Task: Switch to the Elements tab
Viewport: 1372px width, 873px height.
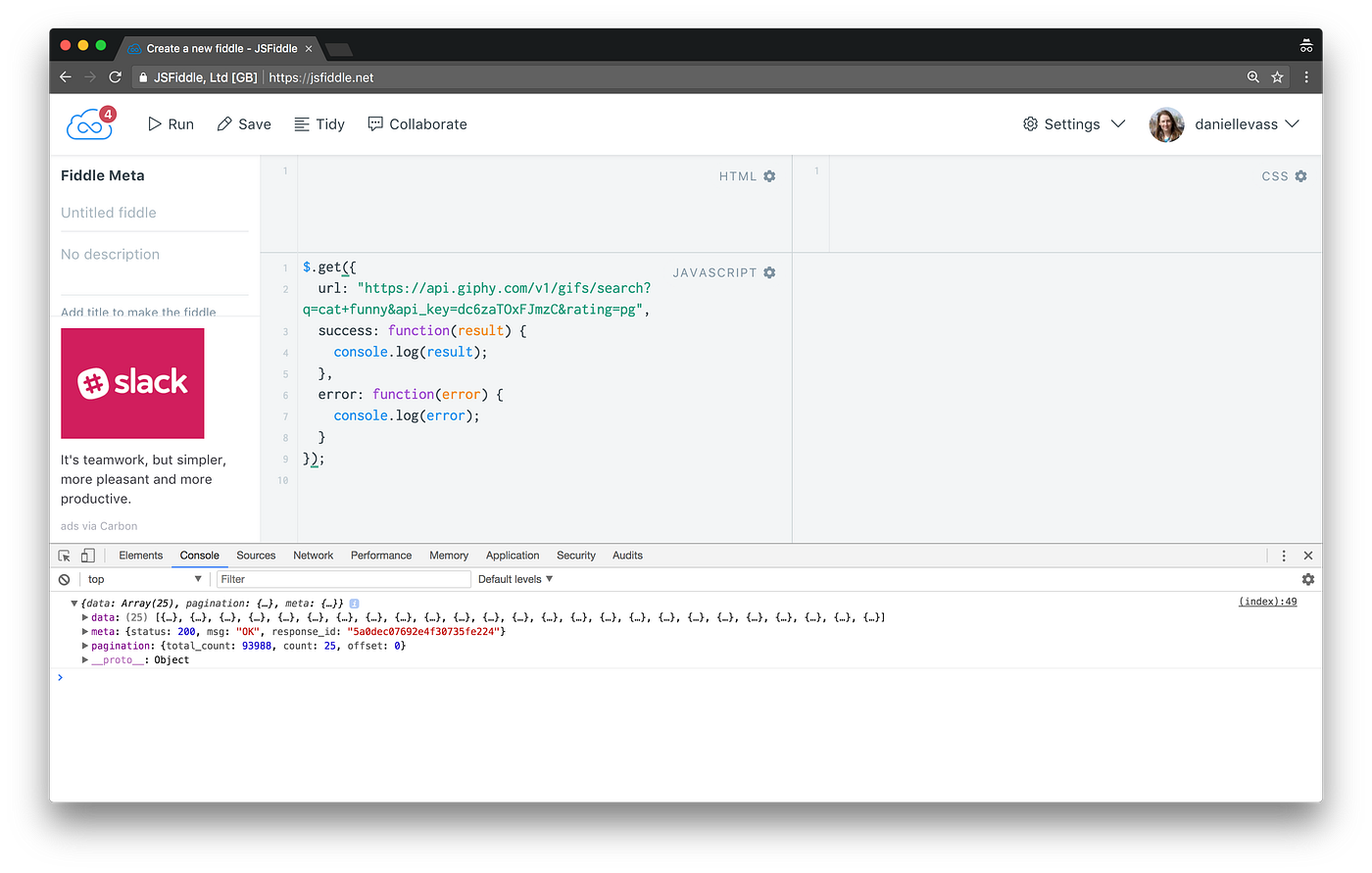Action: [x=140, y=555]
